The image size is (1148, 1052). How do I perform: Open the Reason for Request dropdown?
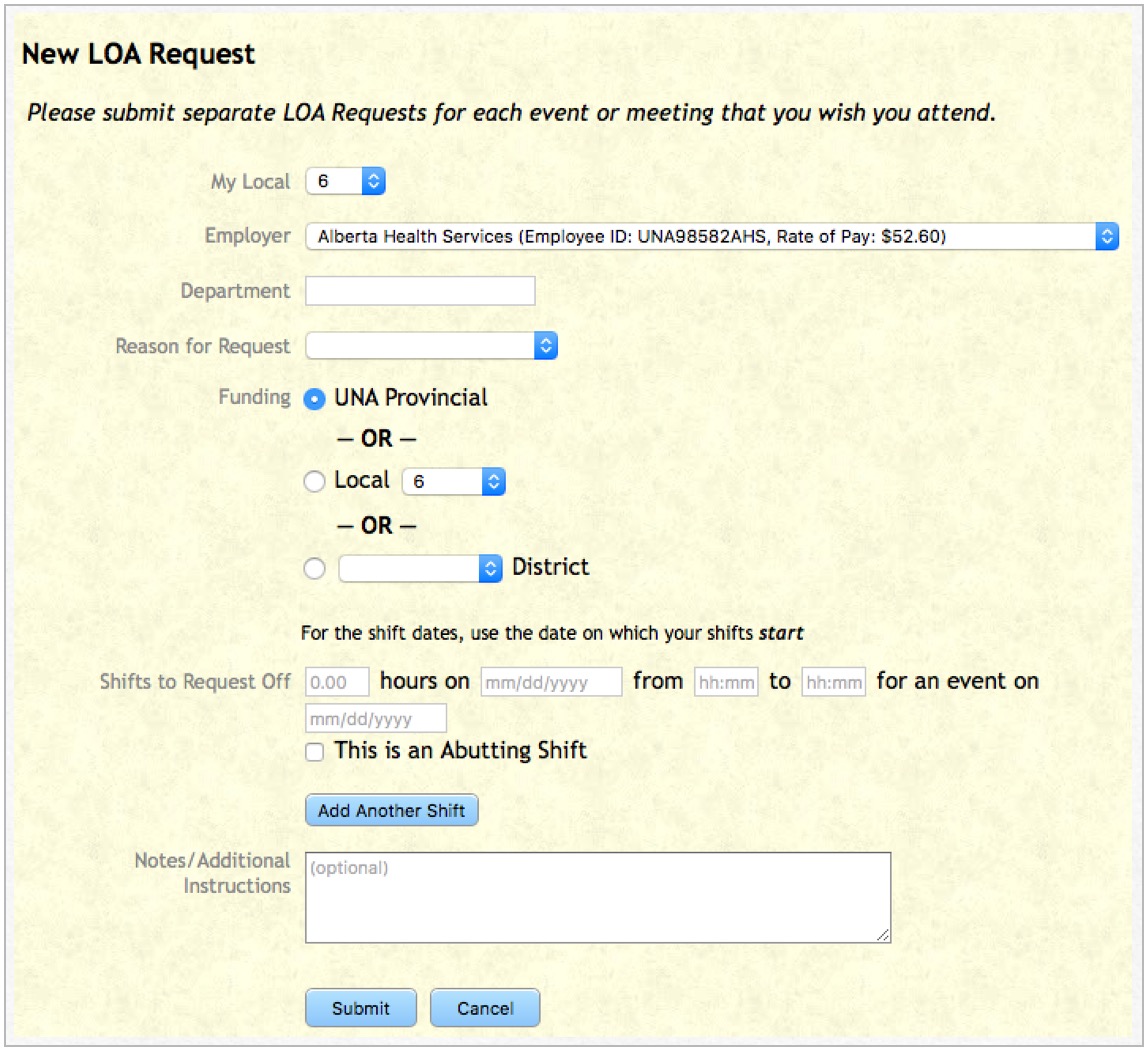coord(430,346)
